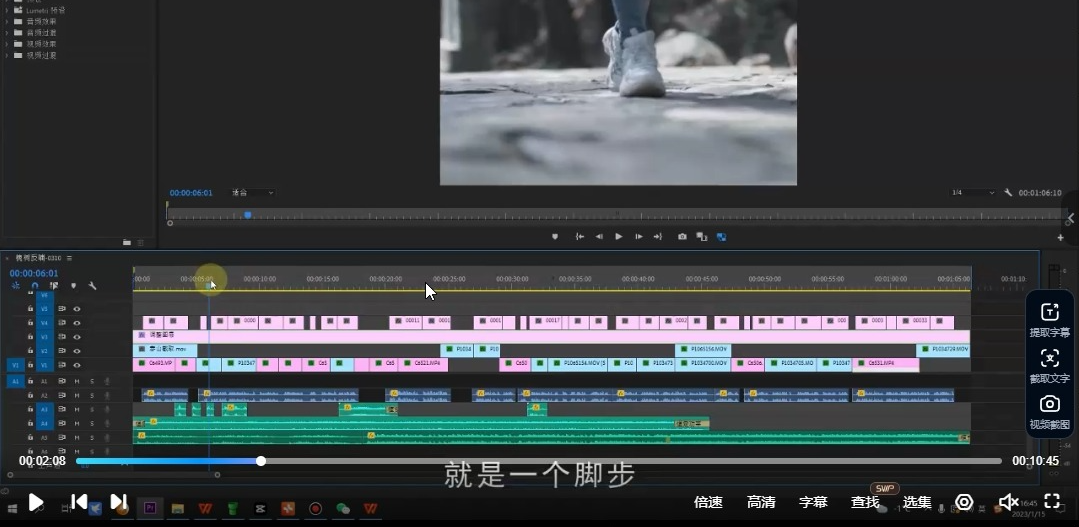This screenshot has height=527, width=1079.
Task: Click the Program Monitor scrub bar playhead
Action: (x=248, y=215)
